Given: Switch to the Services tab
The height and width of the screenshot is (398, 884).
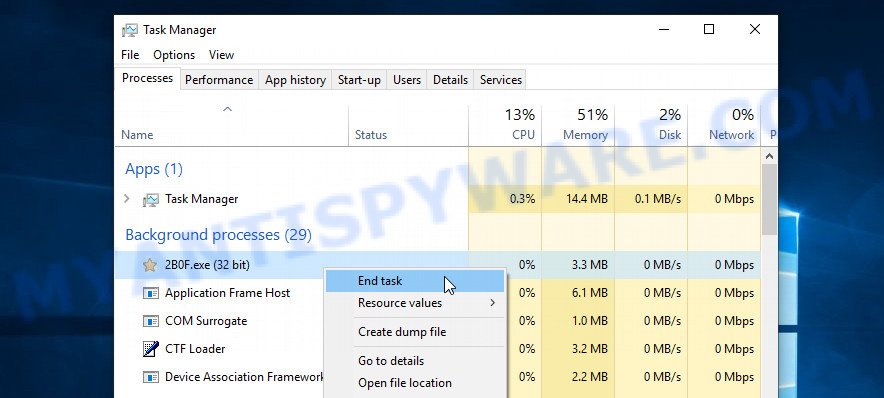Looking at the screenshot, I should pos(501,80).
